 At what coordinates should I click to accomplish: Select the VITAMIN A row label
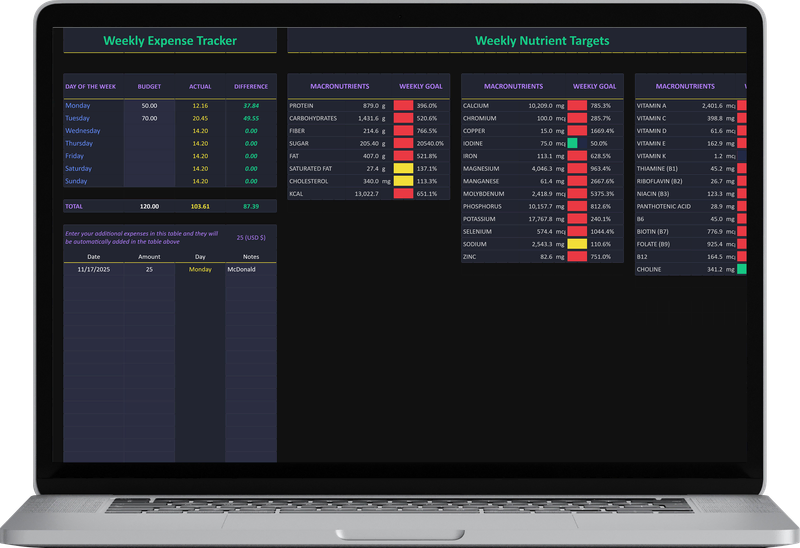coord(651,106)
